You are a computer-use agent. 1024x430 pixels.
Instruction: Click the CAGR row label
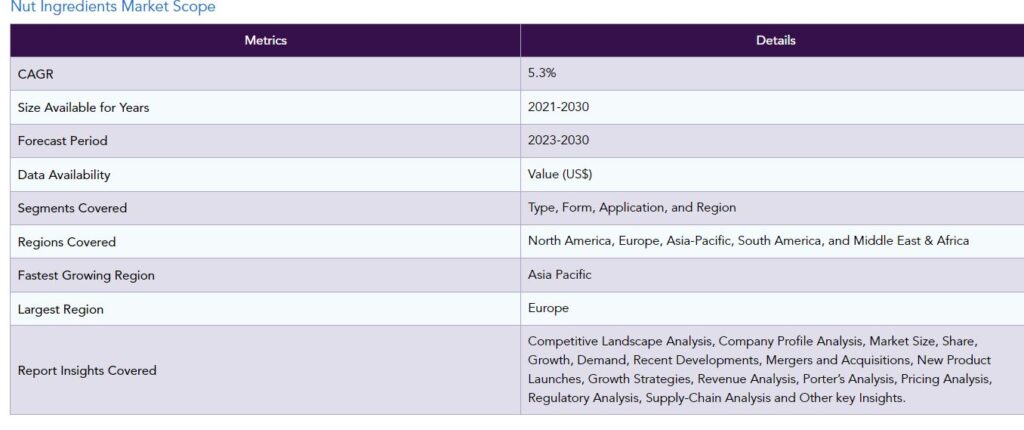coord(35,74)
